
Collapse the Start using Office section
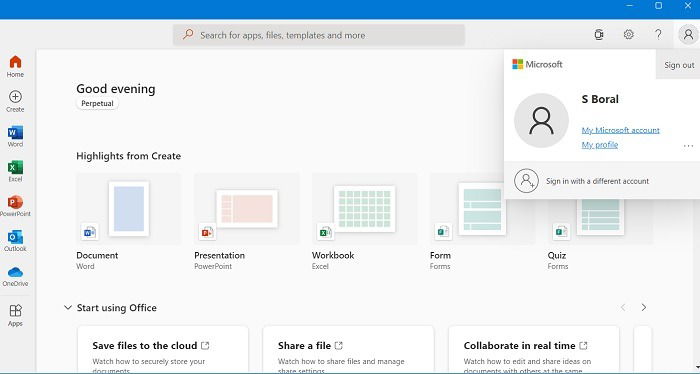(x=67, y=308)
